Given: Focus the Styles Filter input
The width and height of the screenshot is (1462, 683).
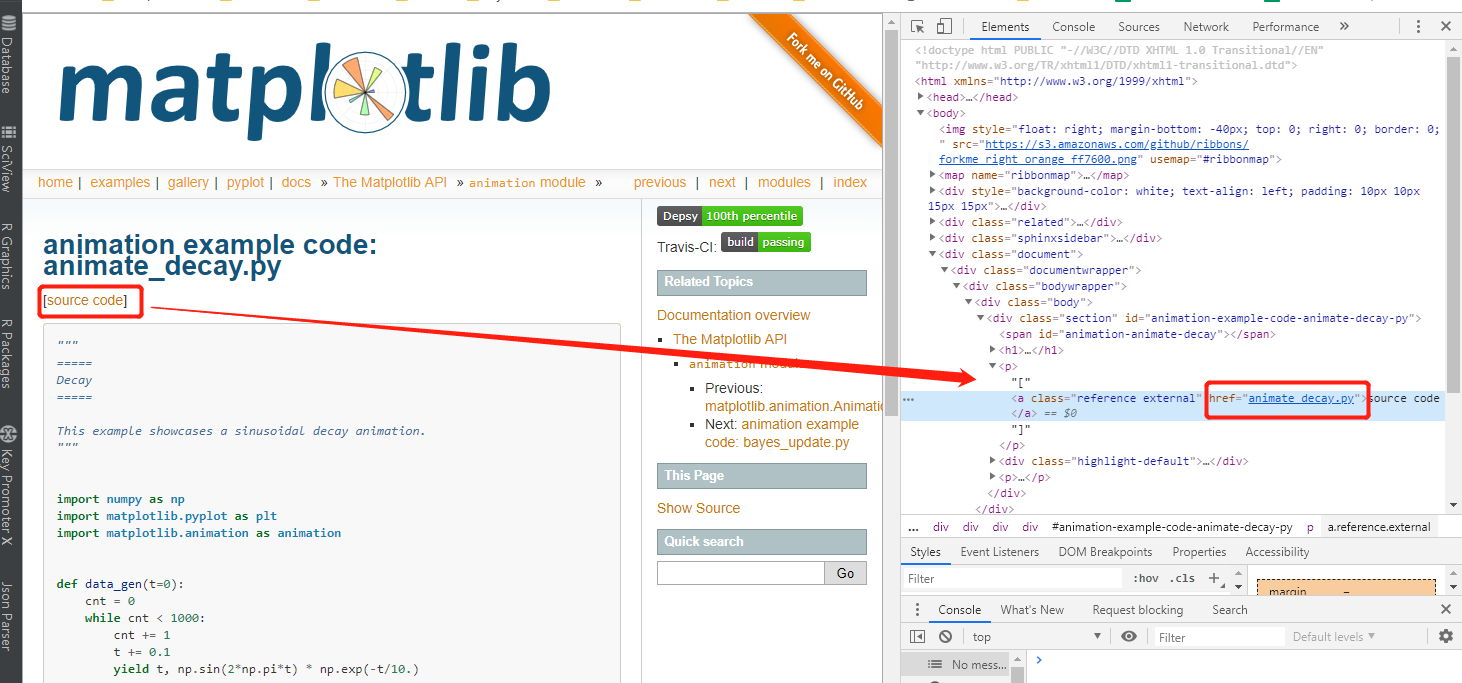Looking at the screenshot, I should click(x=1012, y=578).
